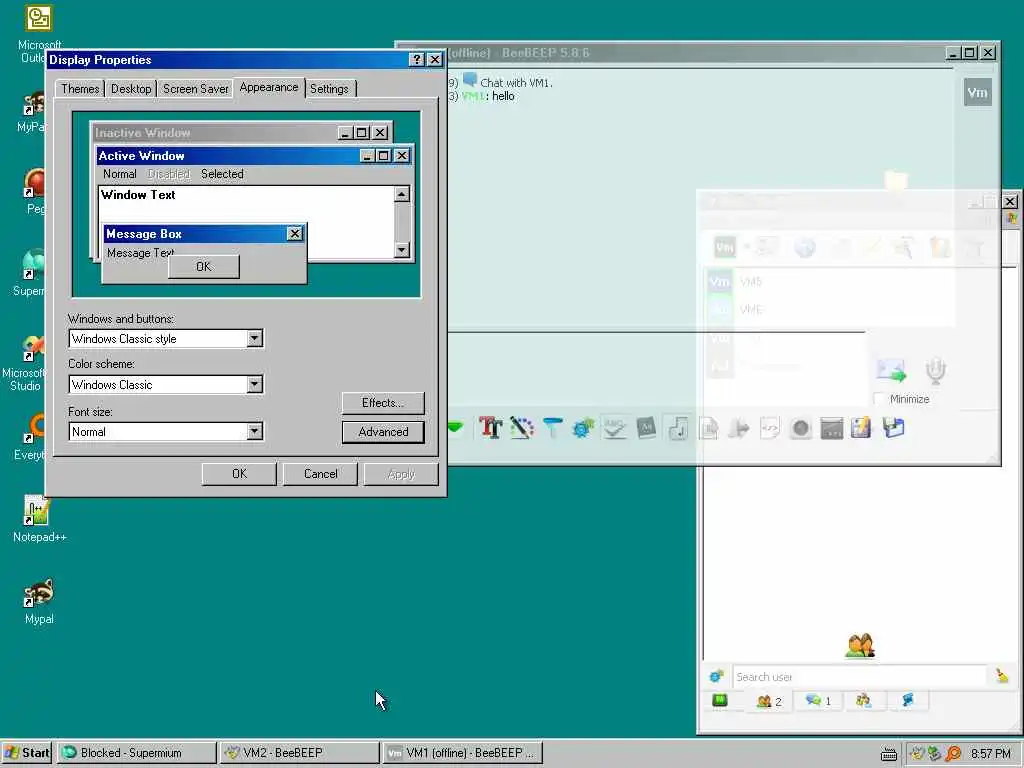Screen dimensions: 1024x768
Task: Click the Advanced button
Action: pyautogui.click(x=383, y=432)
